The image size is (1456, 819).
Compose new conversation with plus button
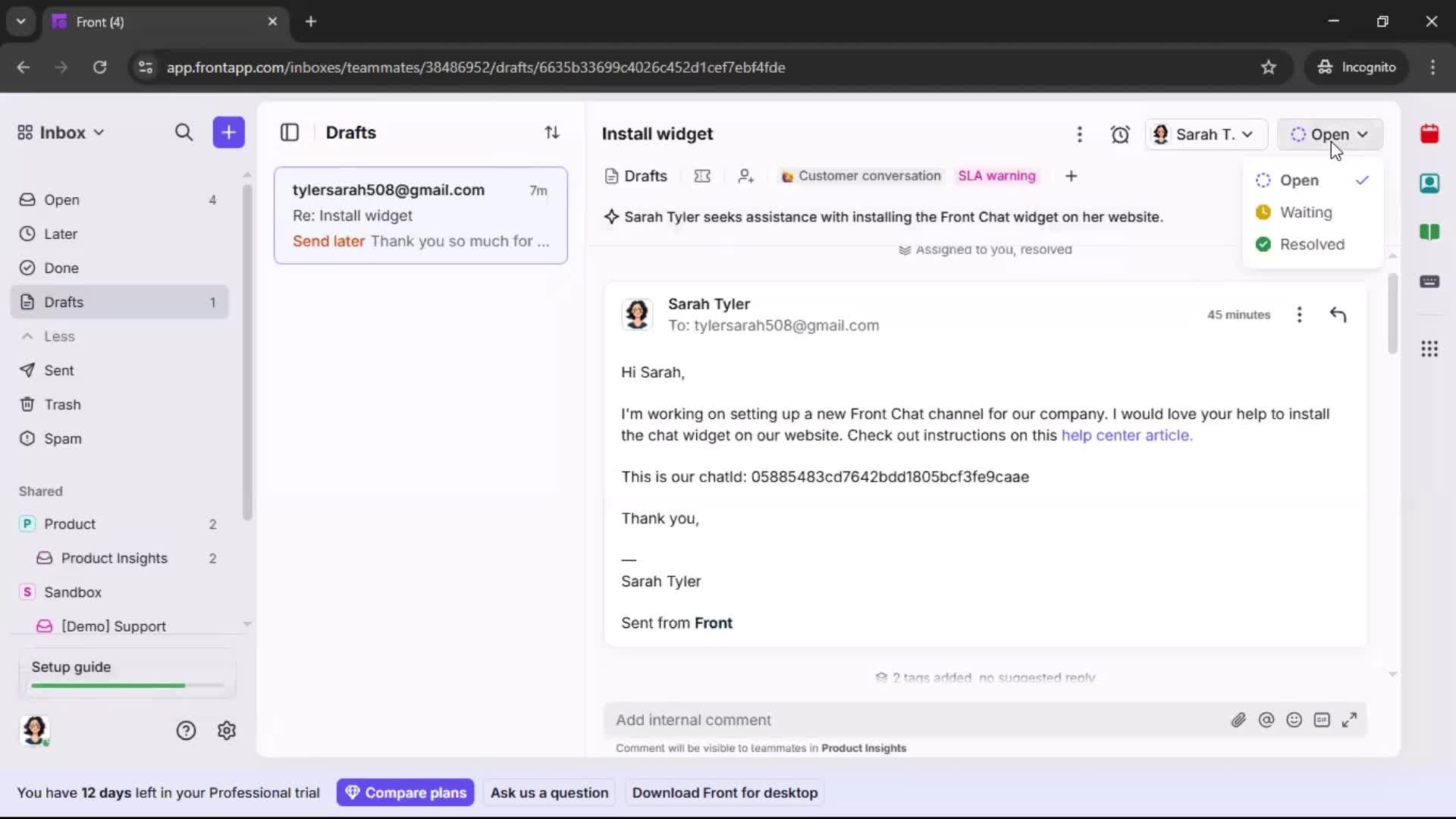(x=228, y=133)
